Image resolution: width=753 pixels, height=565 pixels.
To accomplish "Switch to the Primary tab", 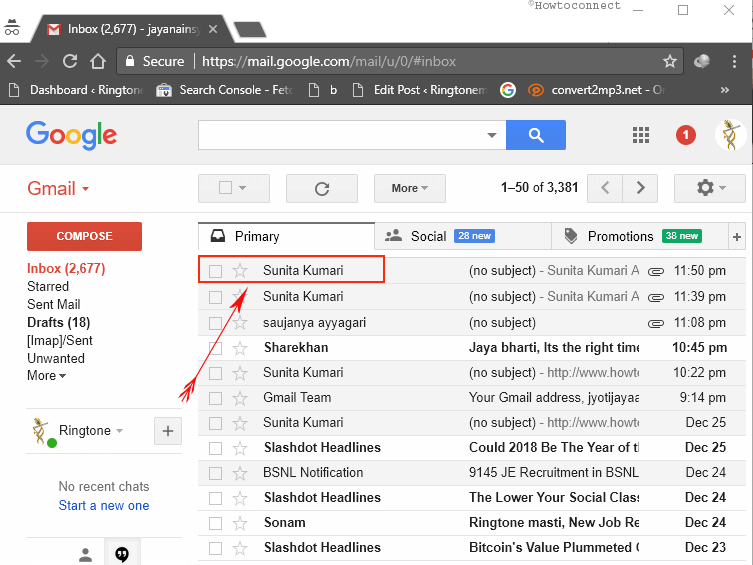I will pyautogui.click(x=286, y=236).
